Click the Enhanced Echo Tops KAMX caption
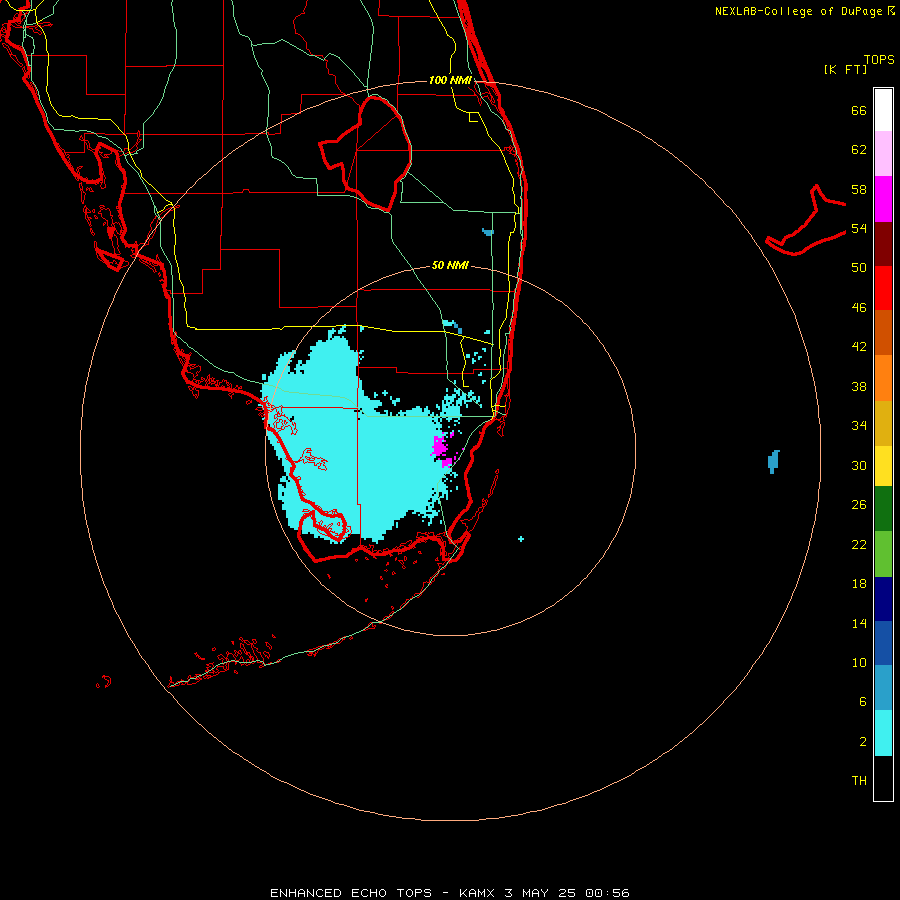 pos(450,893)
